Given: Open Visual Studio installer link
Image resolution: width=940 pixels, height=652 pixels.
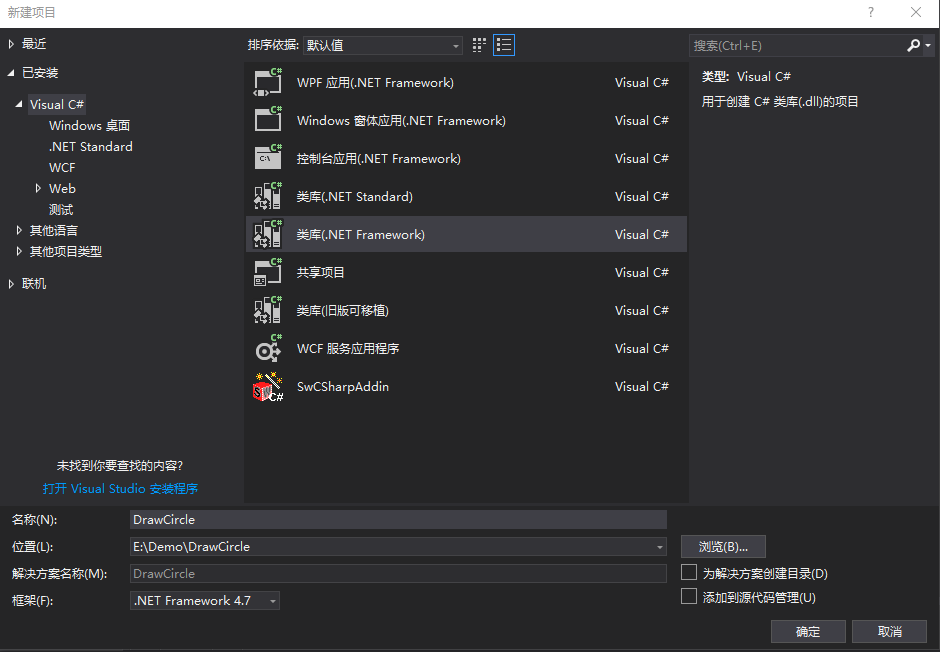Looking at the screenshot, I should (x=120, y=488).
